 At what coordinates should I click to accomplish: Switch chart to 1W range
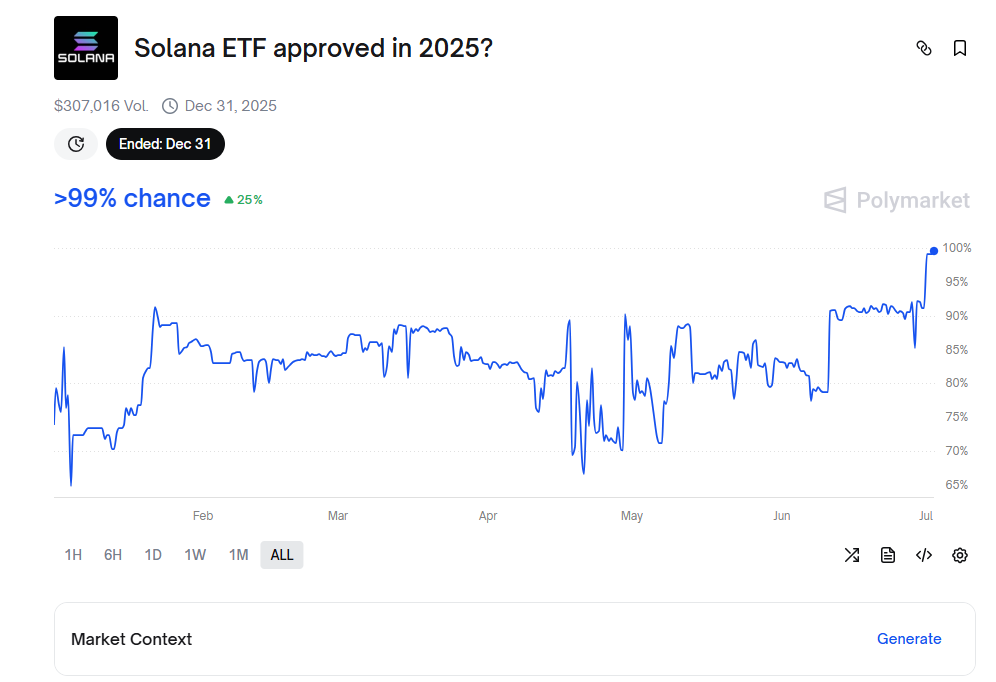(195, 555)
